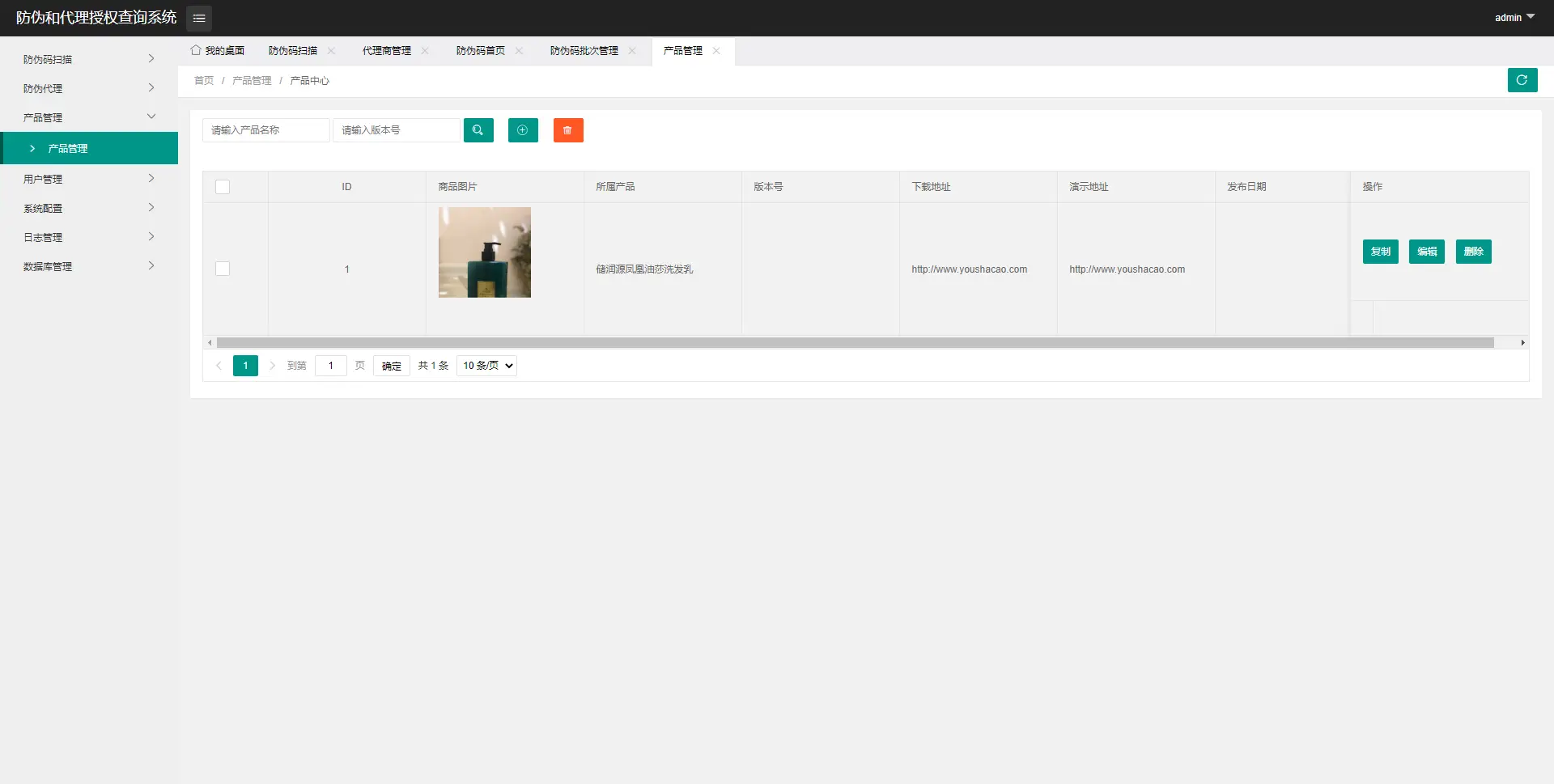The width and height of the screenshot is (1554, 784).
Task: Click the go-to page number input
Action: click(x=331, y=366)
